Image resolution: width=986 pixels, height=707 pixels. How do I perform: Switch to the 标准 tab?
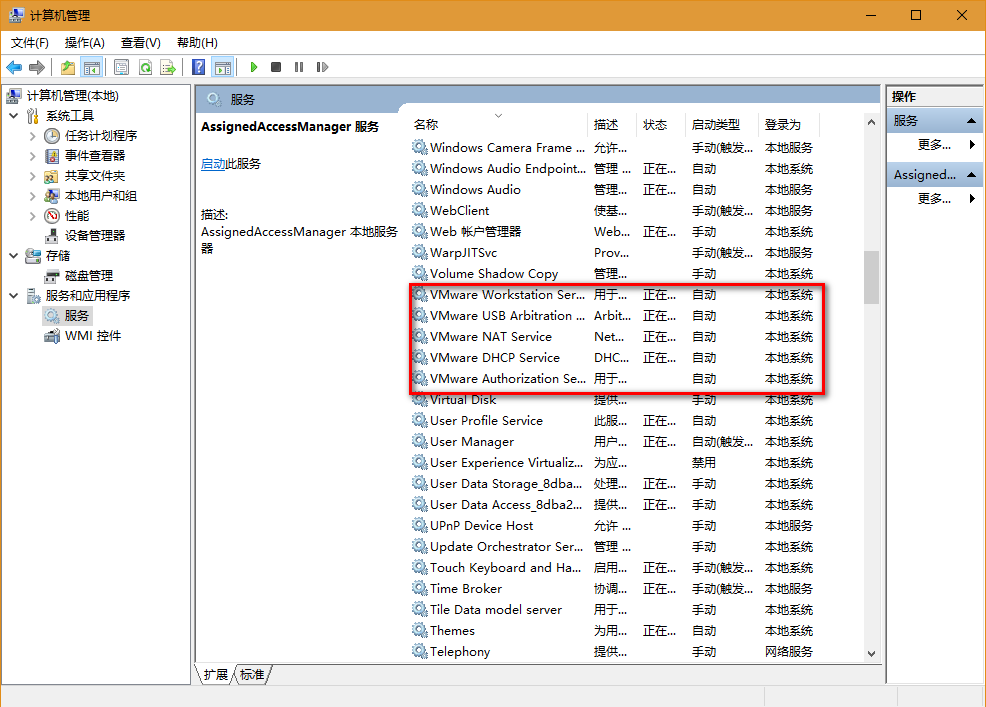pos(252,675)
